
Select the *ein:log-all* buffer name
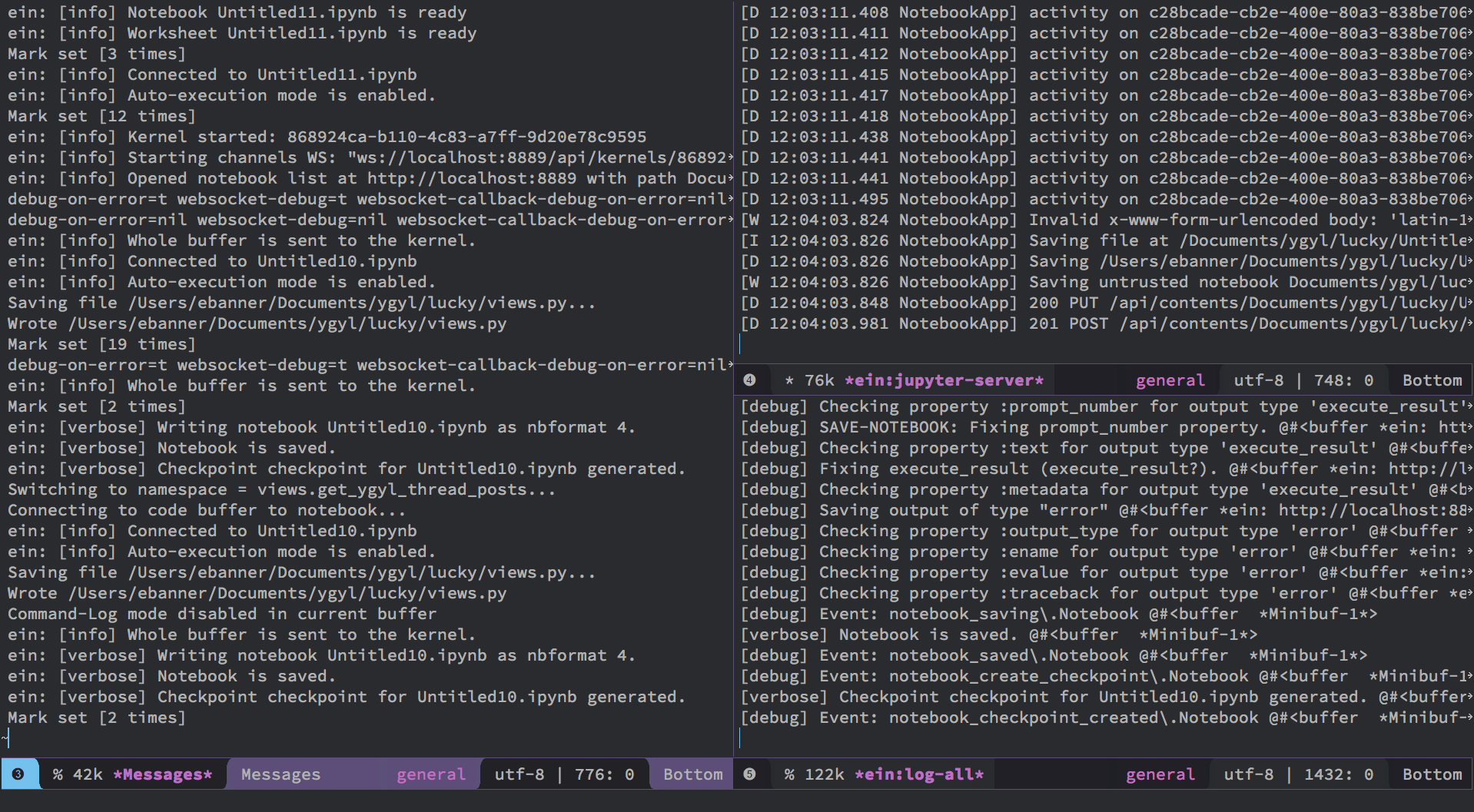tap(919, 774)
